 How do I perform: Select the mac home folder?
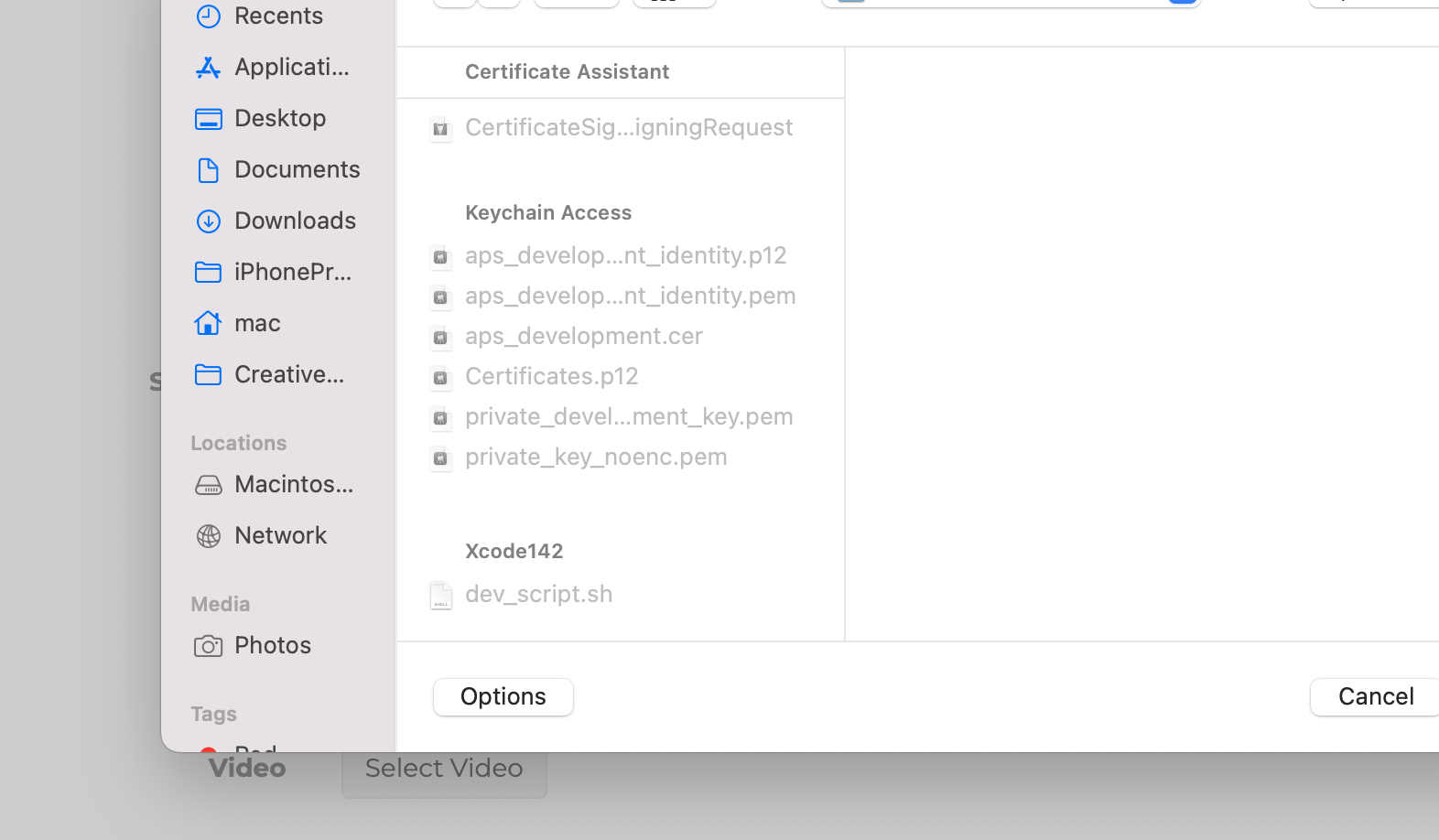click(x=256, y=323)
